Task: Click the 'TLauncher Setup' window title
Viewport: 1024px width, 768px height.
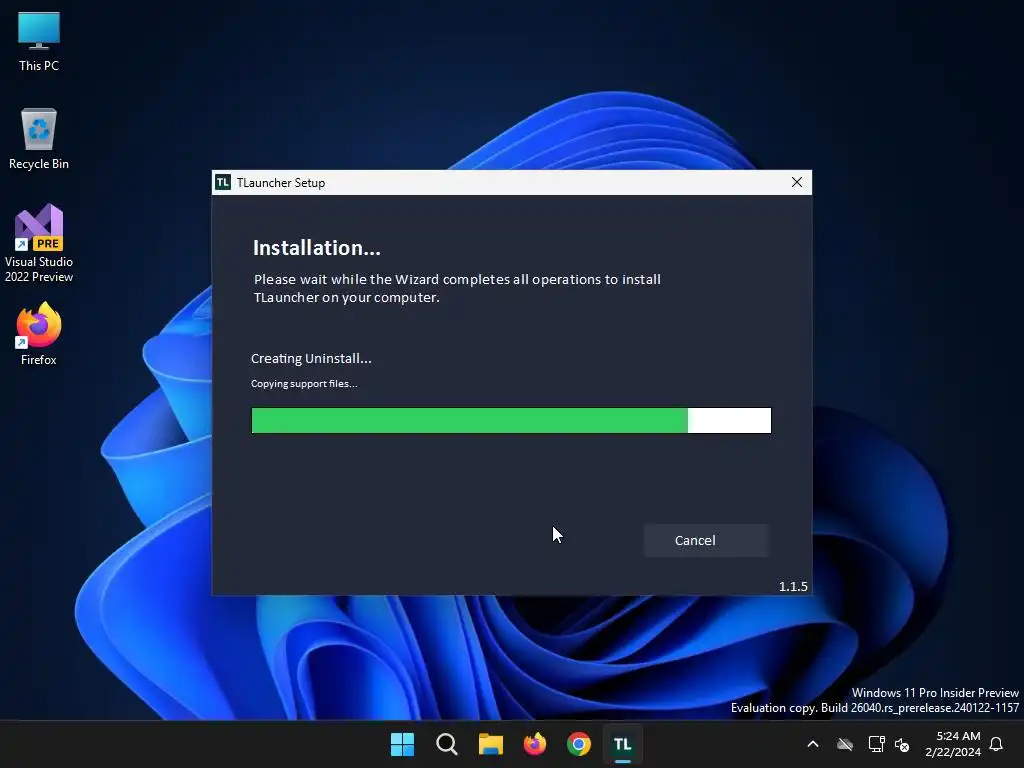Action: [x=281, y=183]
